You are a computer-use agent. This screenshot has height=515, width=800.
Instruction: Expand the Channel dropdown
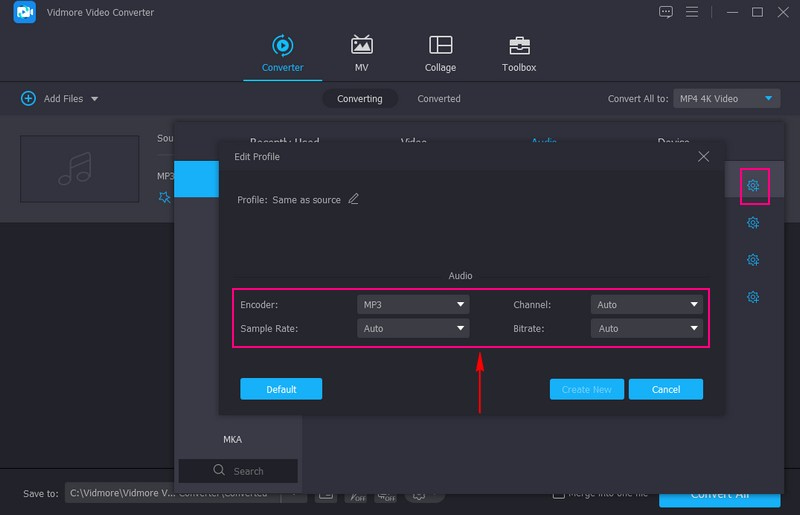coord(646,304)
